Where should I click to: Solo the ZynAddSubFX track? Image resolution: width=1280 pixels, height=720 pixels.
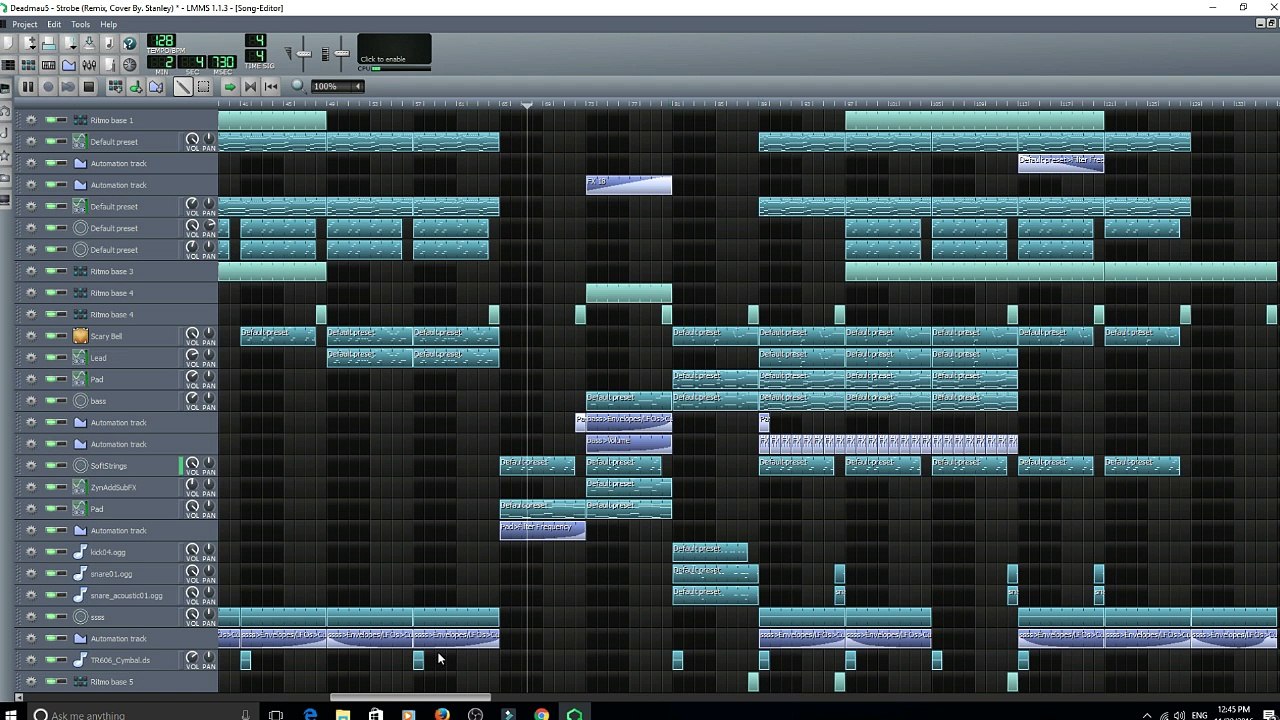[x=62, y=487]
